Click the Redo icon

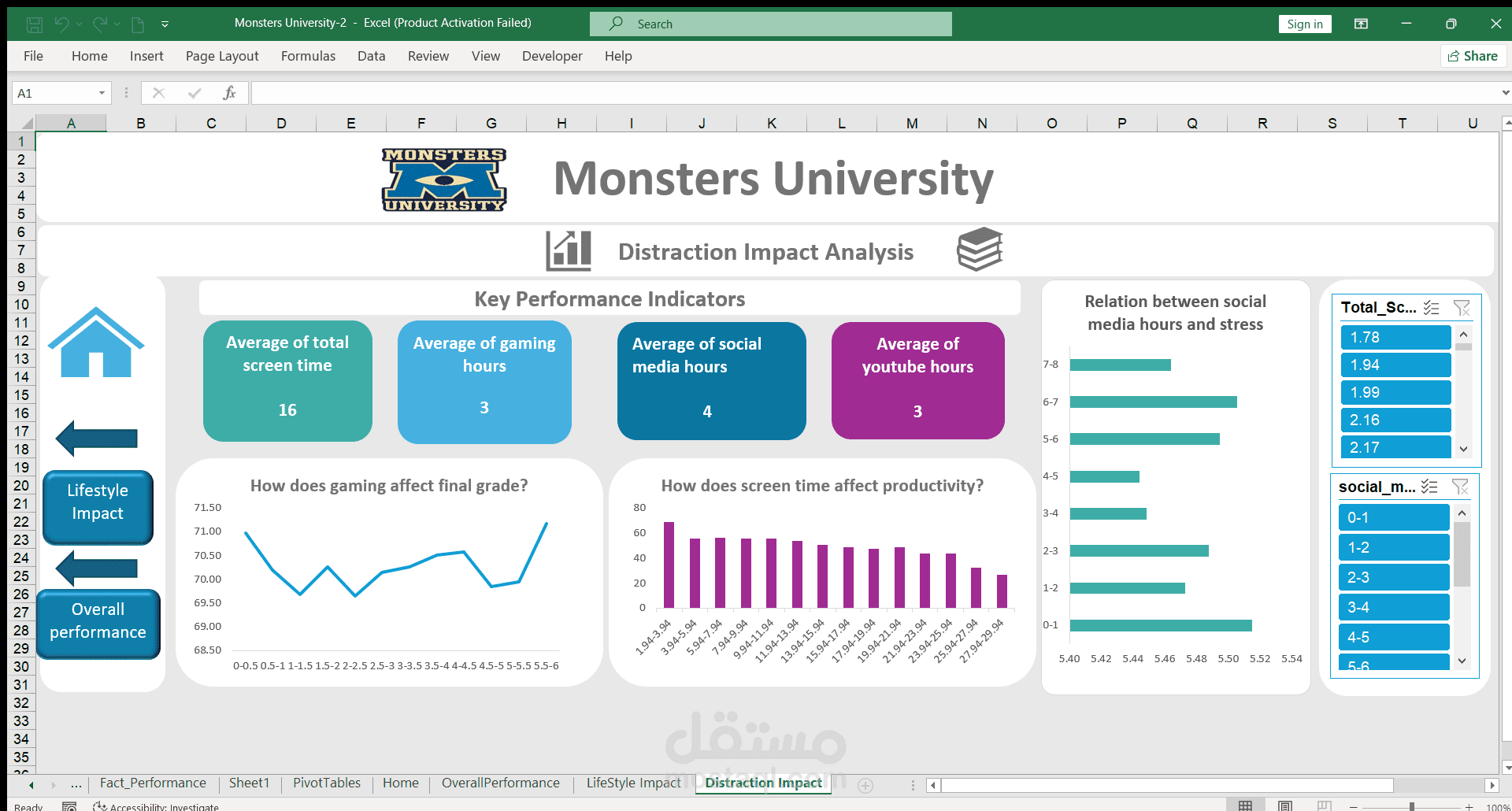(x=101, y=24)
